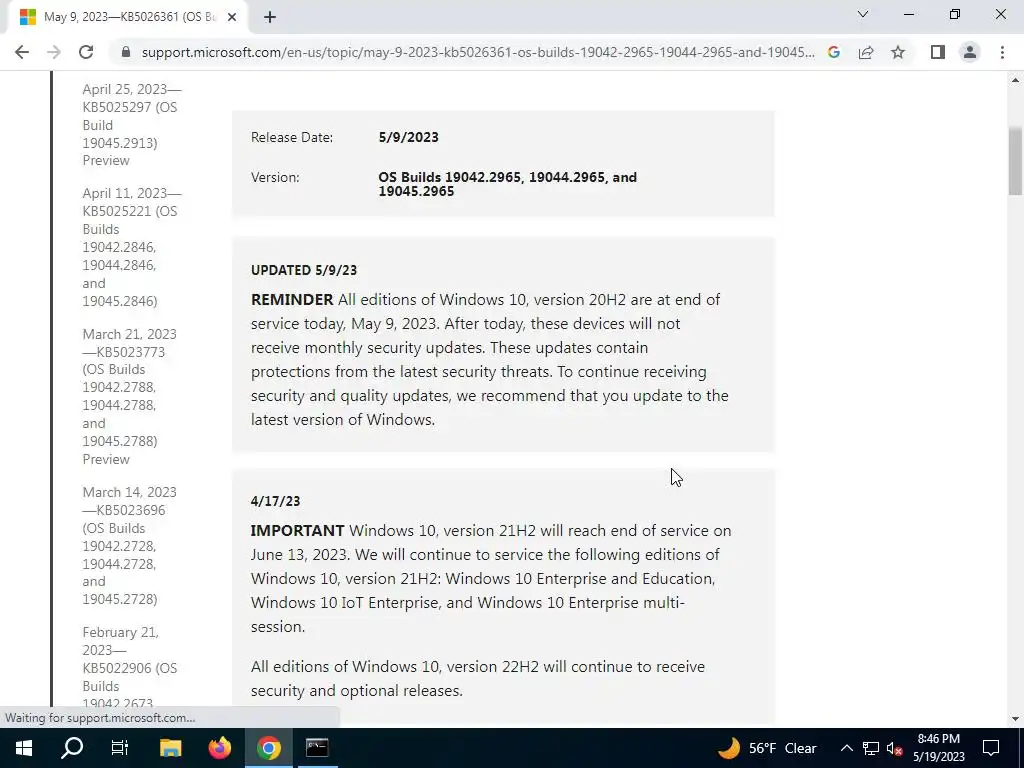Open Task View on taskbar
The height and width of the screenshot is (768, 1024).
(120, 748)
